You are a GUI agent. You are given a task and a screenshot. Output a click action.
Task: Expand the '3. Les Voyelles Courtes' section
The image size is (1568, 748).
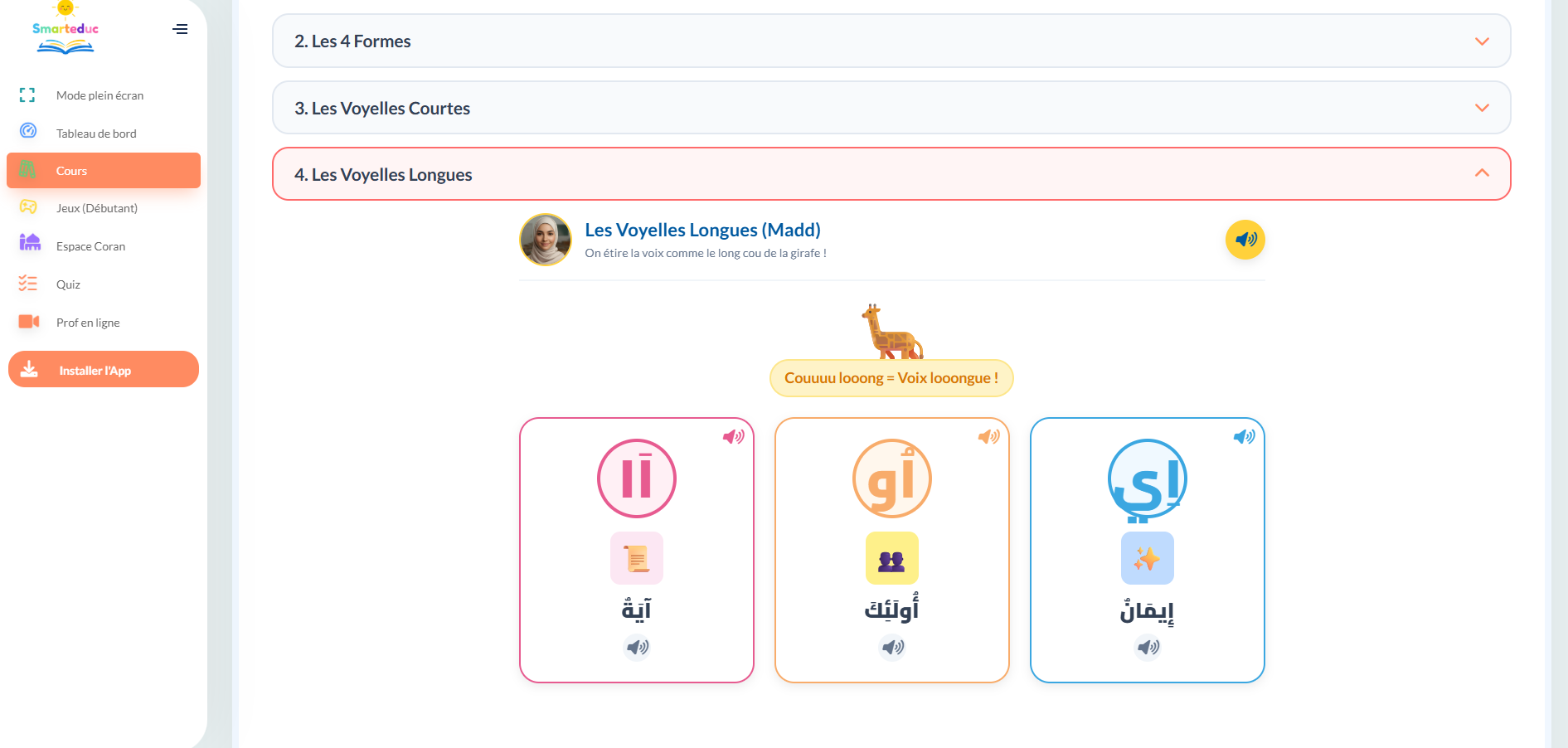891,108
